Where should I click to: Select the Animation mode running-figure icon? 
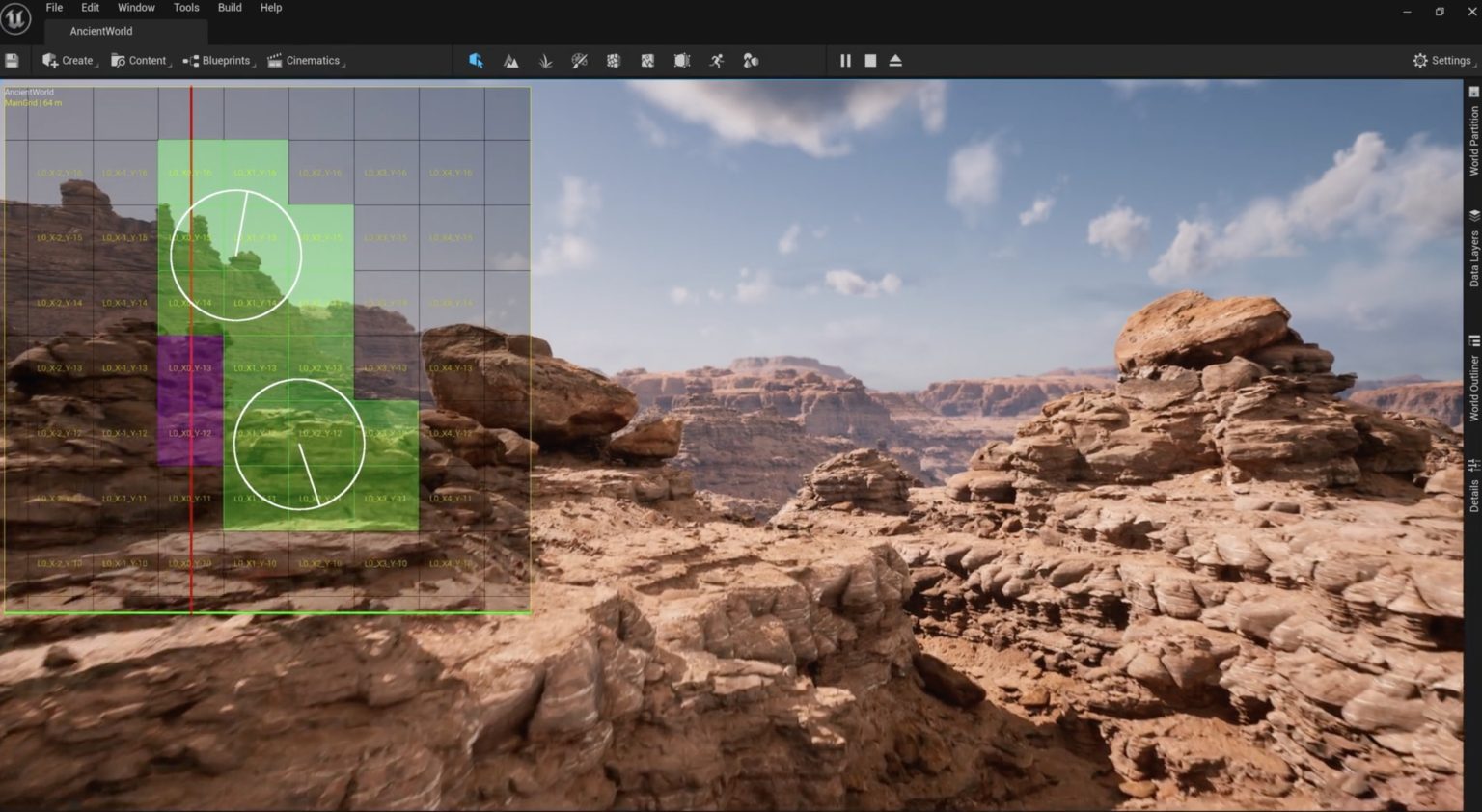click(x=716, y=61)
